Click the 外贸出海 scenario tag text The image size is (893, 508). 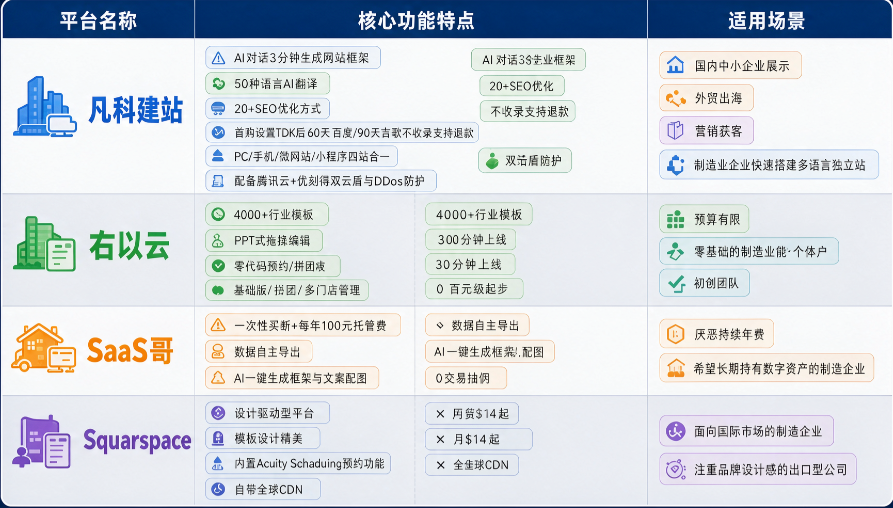click(718, 98)
